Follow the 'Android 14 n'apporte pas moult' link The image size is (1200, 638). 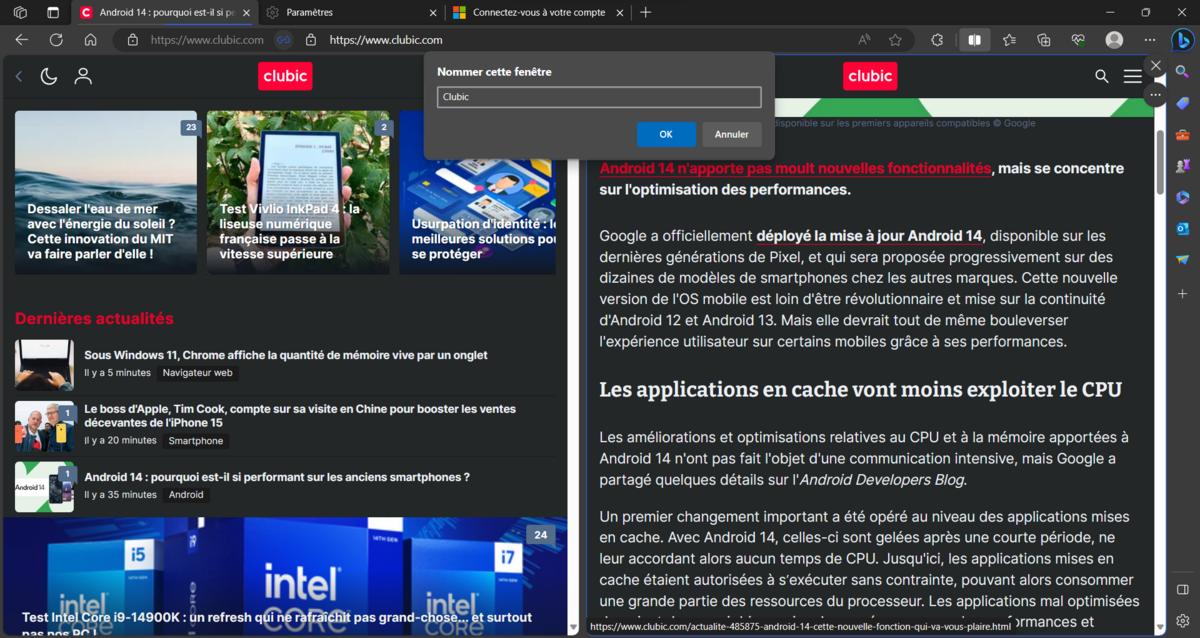point(795,169)
